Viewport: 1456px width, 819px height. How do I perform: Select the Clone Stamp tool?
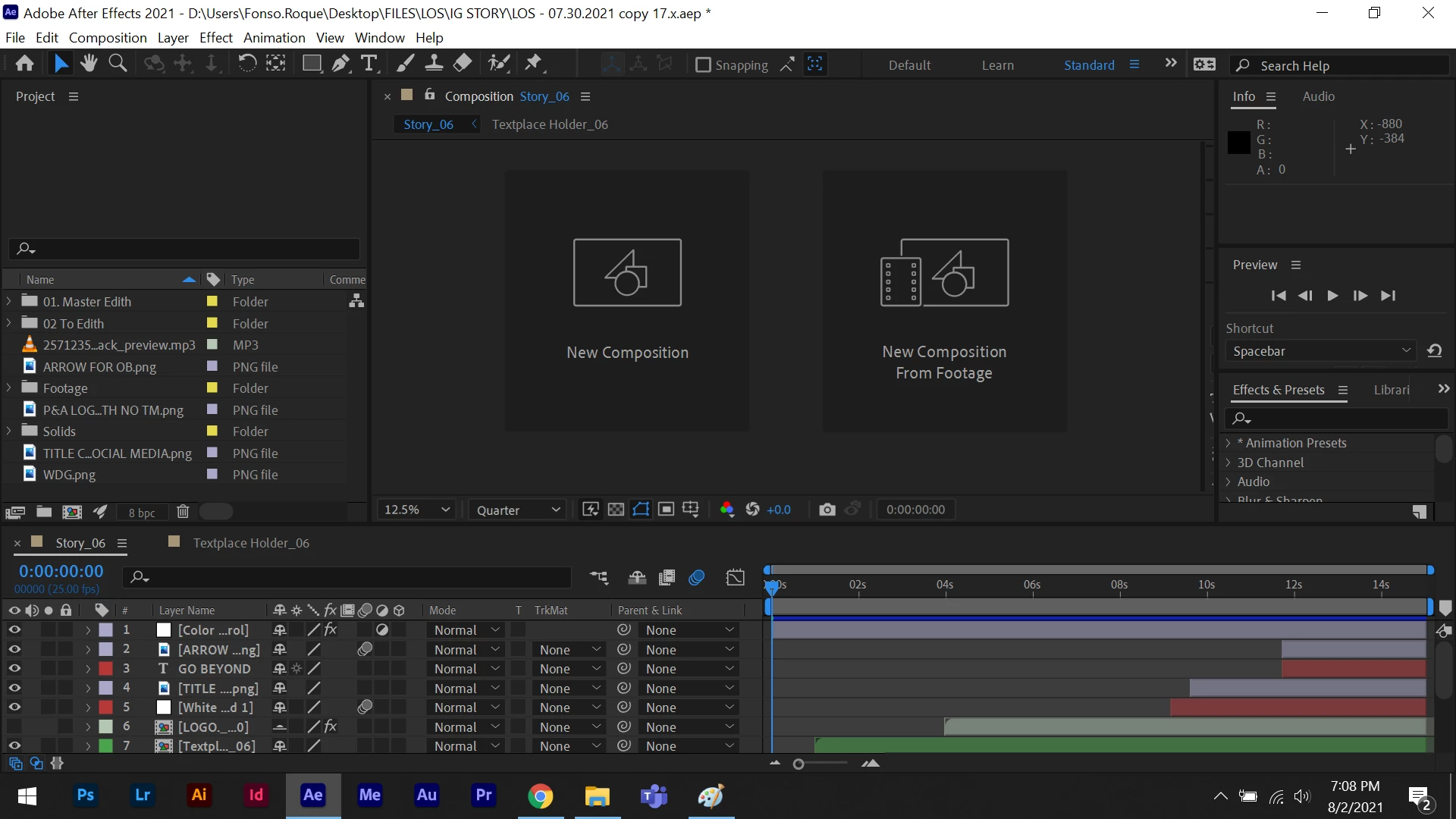[x=434, y=64]
